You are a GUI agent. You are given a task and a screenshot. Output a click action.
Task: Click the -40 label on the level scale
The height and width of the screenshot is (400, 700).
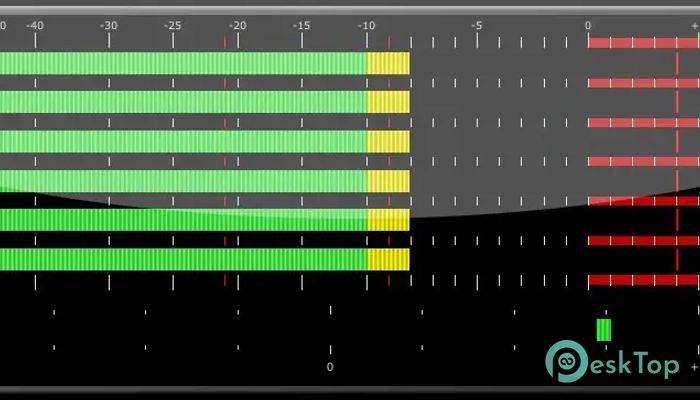pyautogui.click(x=35, y=26)
